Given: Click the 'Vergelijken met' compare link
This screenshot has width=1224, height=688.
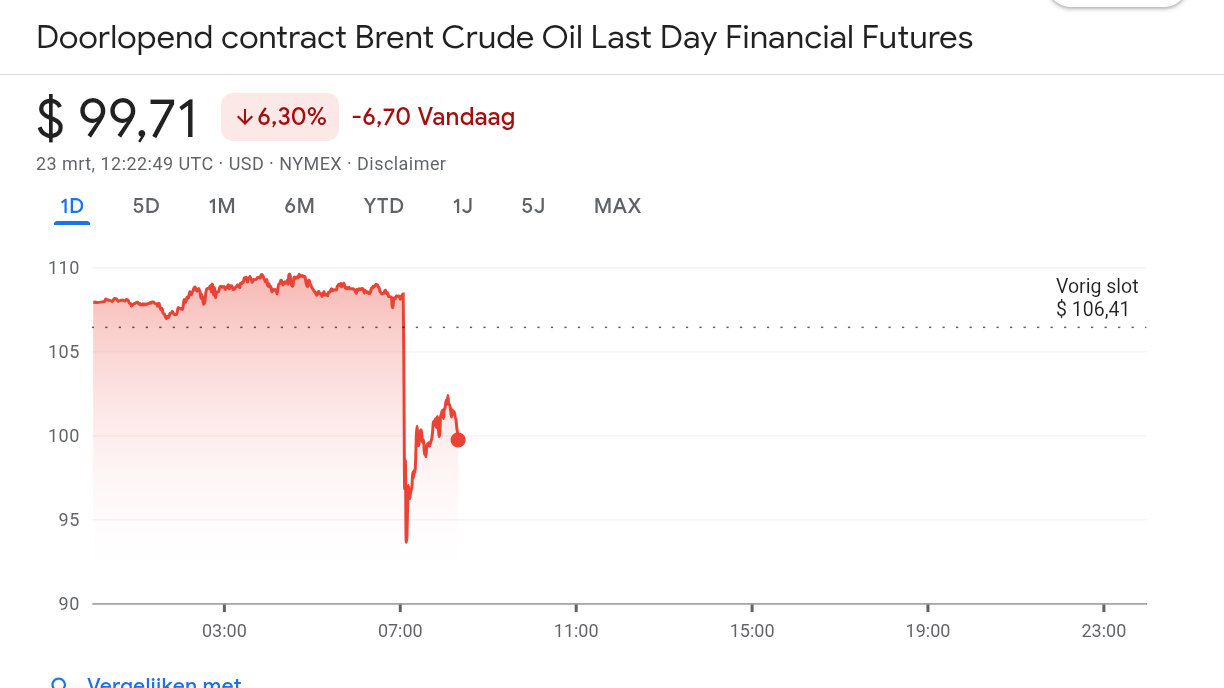Looking at the screenshot, I should pyautogui.click(x=164, y=684).
